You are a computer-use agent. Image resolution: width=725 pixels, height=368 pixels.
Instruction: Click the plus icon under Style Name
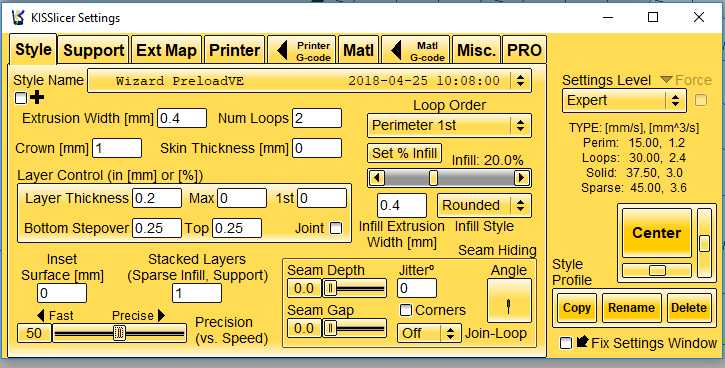click(37, 98)
